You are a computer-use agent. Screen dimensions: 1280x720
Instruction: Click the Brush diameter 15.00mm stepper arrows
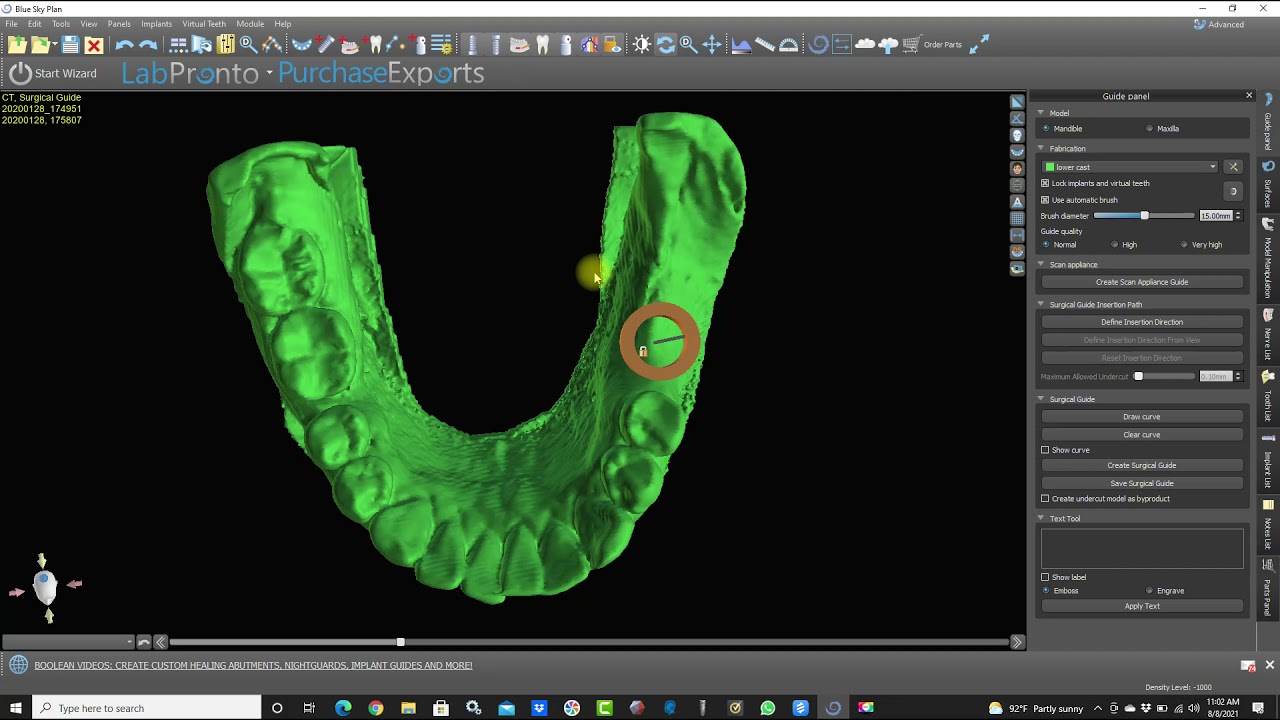pos(1238,216)
